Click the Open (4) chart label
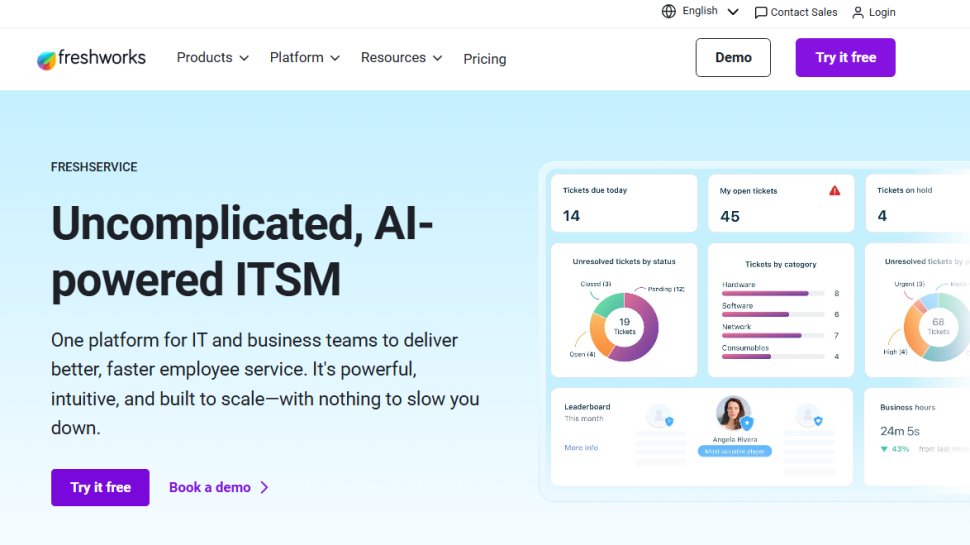This screenshot has width=970, height=545. (x=582, y=354)
